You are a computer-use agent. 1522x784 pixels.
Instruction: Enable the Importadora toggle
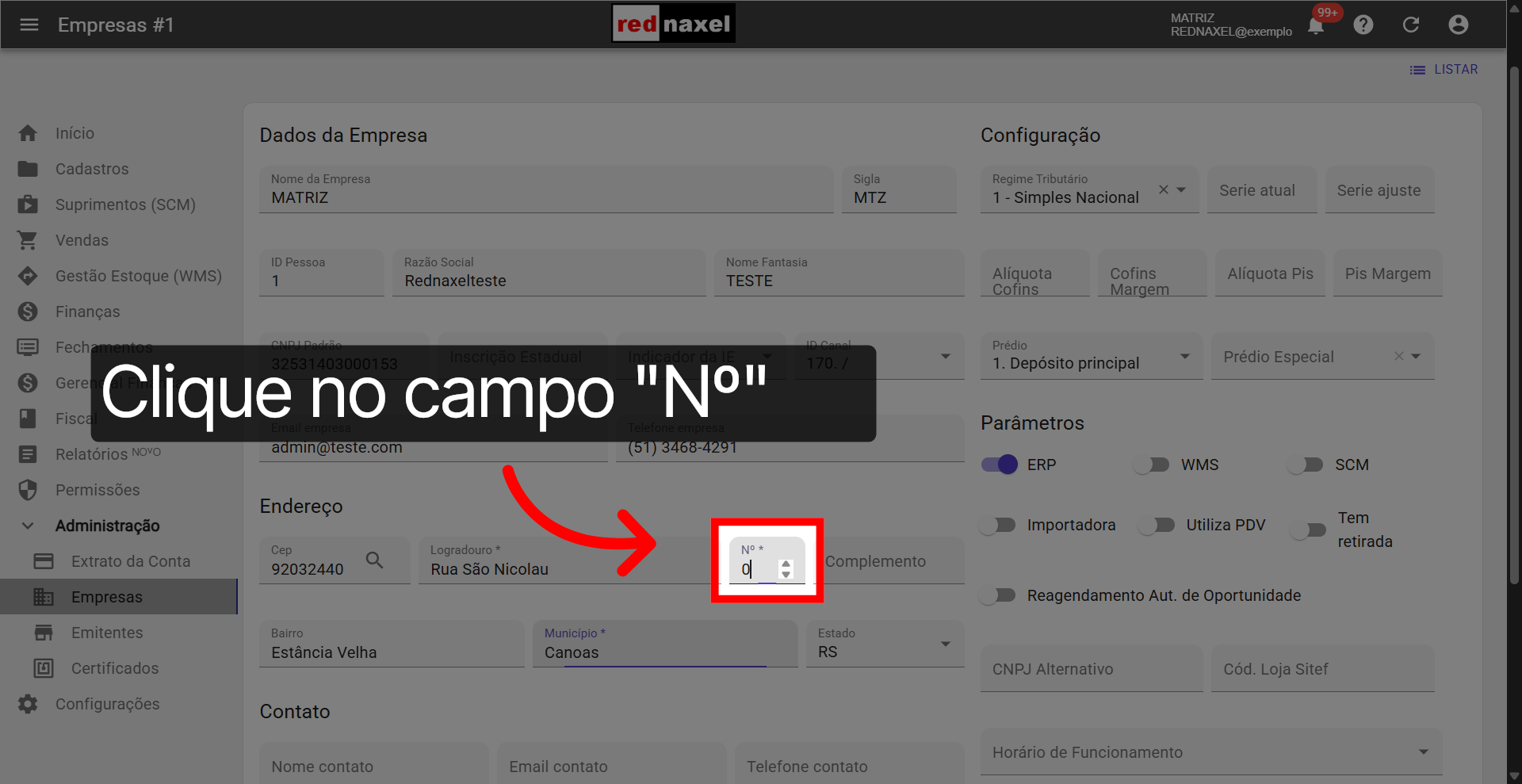tap(998, 524)
